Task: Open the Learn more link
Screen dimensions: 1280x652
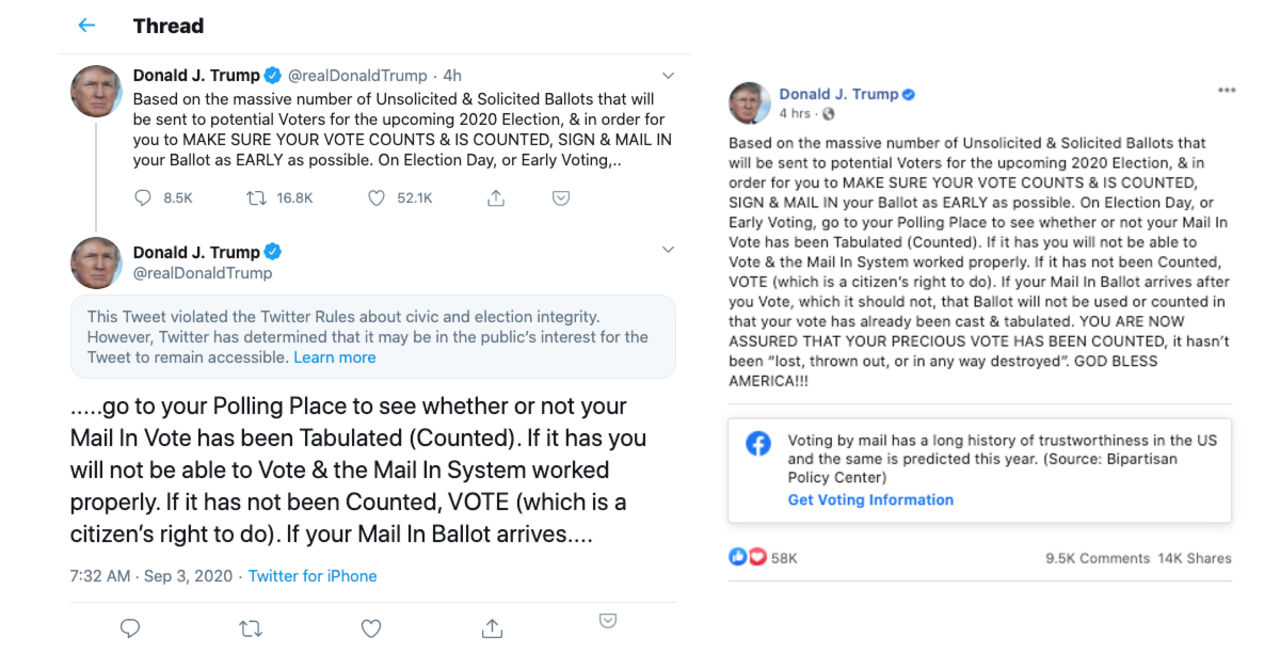Action: click(x=335, y=356)
